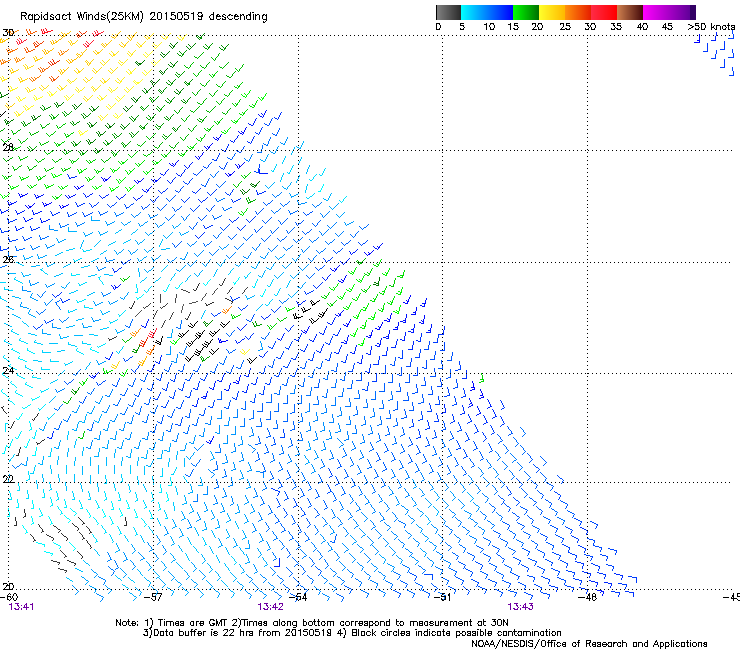Screen dimensions: 740x650
Task: Click the orange 25-30 knots color segment
Action: 578,12
